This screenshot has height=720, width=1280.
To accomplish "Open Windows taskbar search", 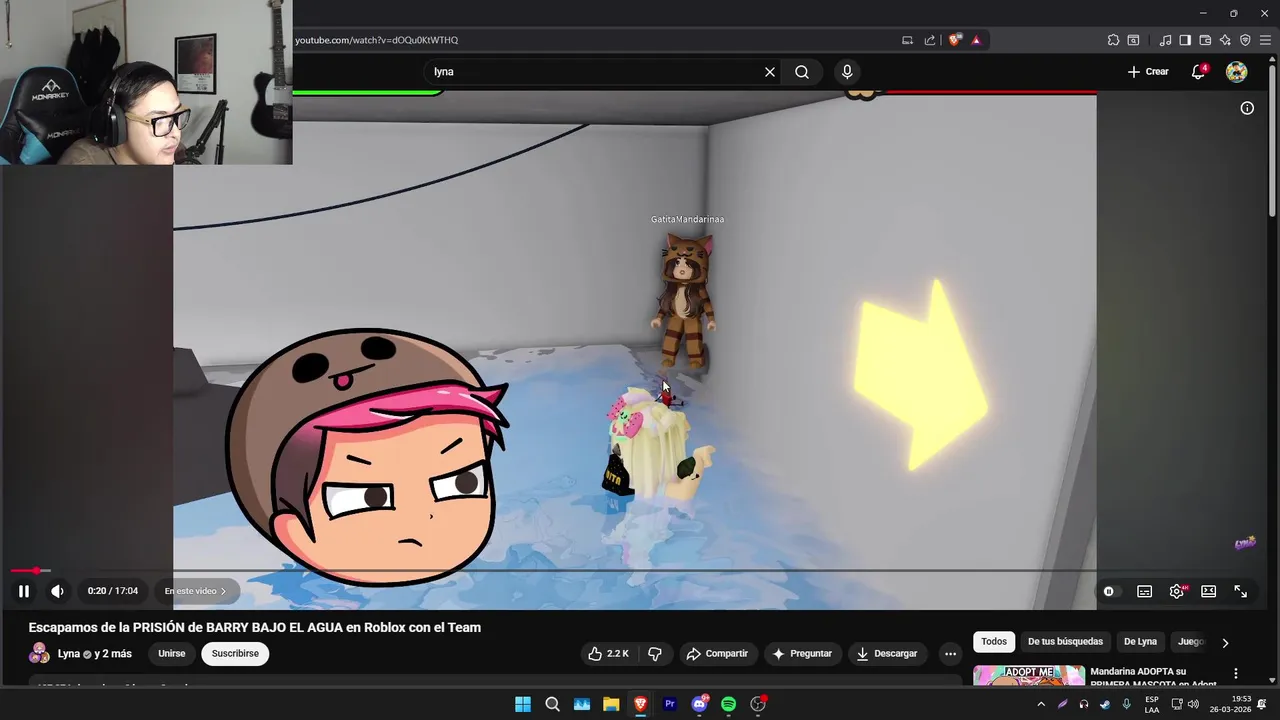I will pyautogui.click(x=552, y=704).
